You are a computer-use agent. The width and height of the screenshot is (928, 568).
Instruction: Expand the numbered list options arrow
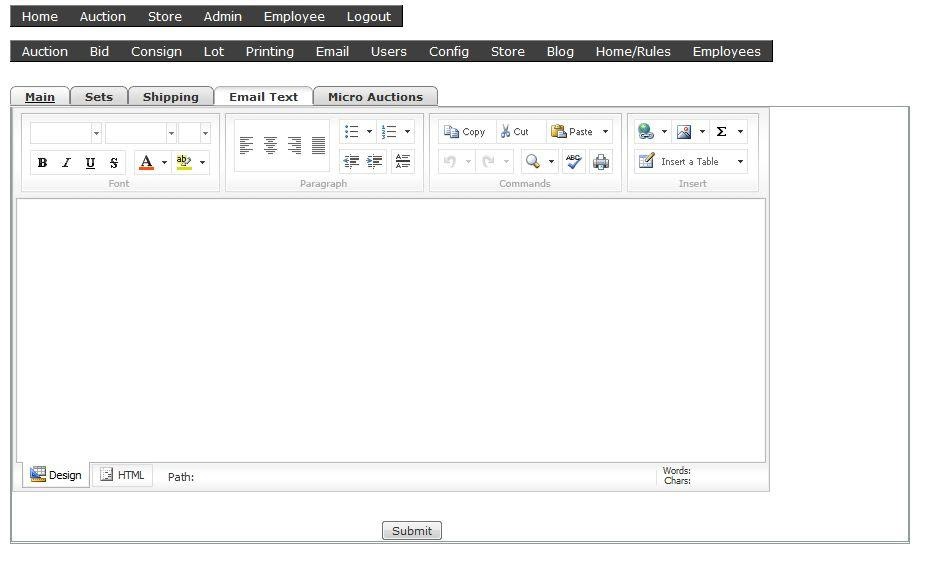[x=407, y=131]
